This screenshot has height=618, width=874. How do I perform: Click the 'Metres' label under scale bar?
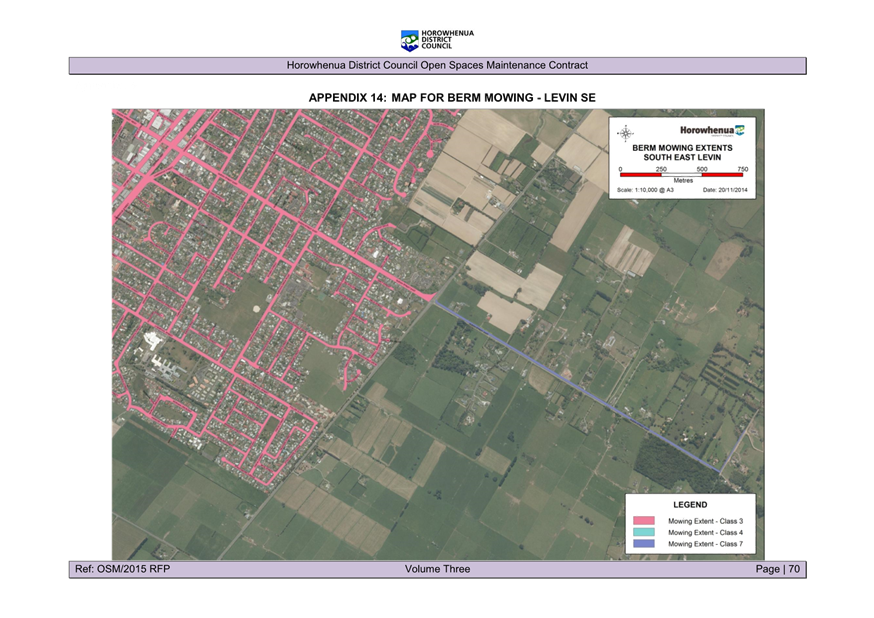coord(683,181)
